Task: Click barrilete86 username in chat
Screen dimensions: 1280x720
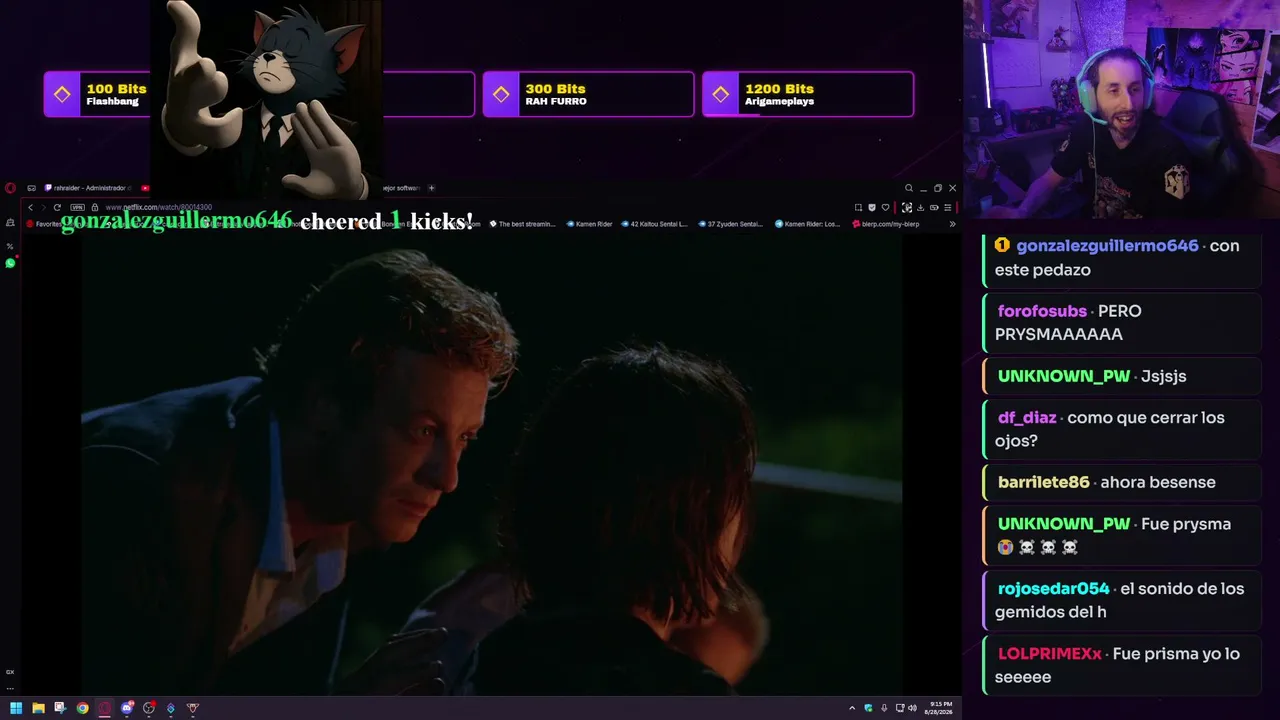Action: tap(1043, 482)
